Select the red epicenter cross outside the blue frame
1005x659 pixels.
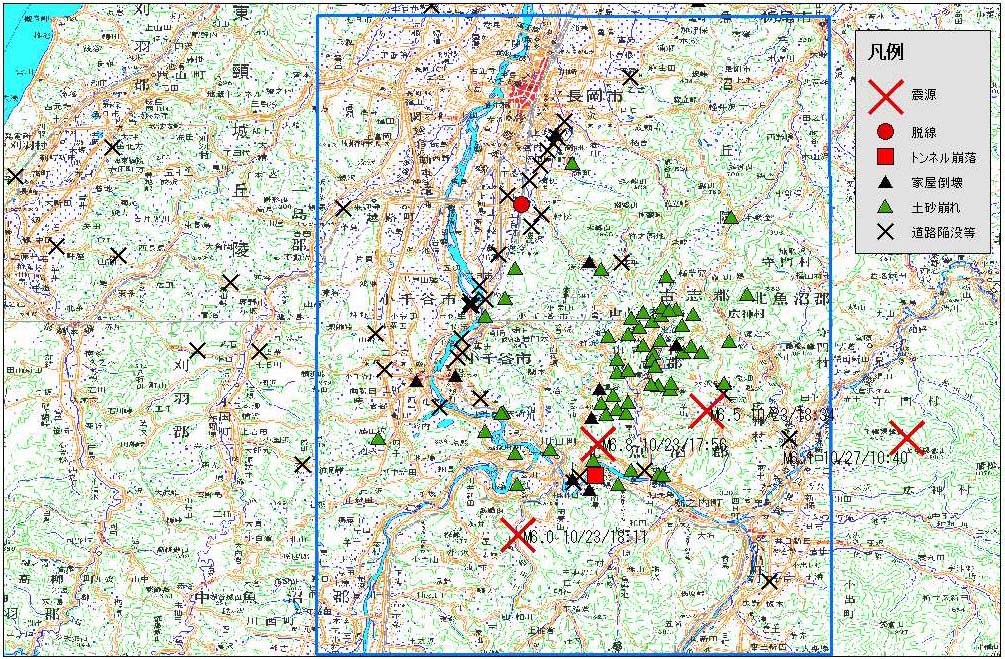(x=907, y=438)
